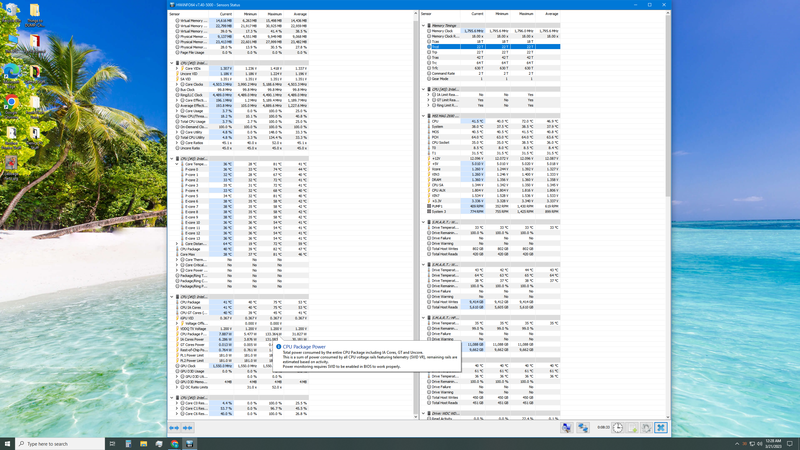The width and height of the screenshot is (800, 450).
Task: Expand the Core Ratios row
Action: click(x=177, y=143)
